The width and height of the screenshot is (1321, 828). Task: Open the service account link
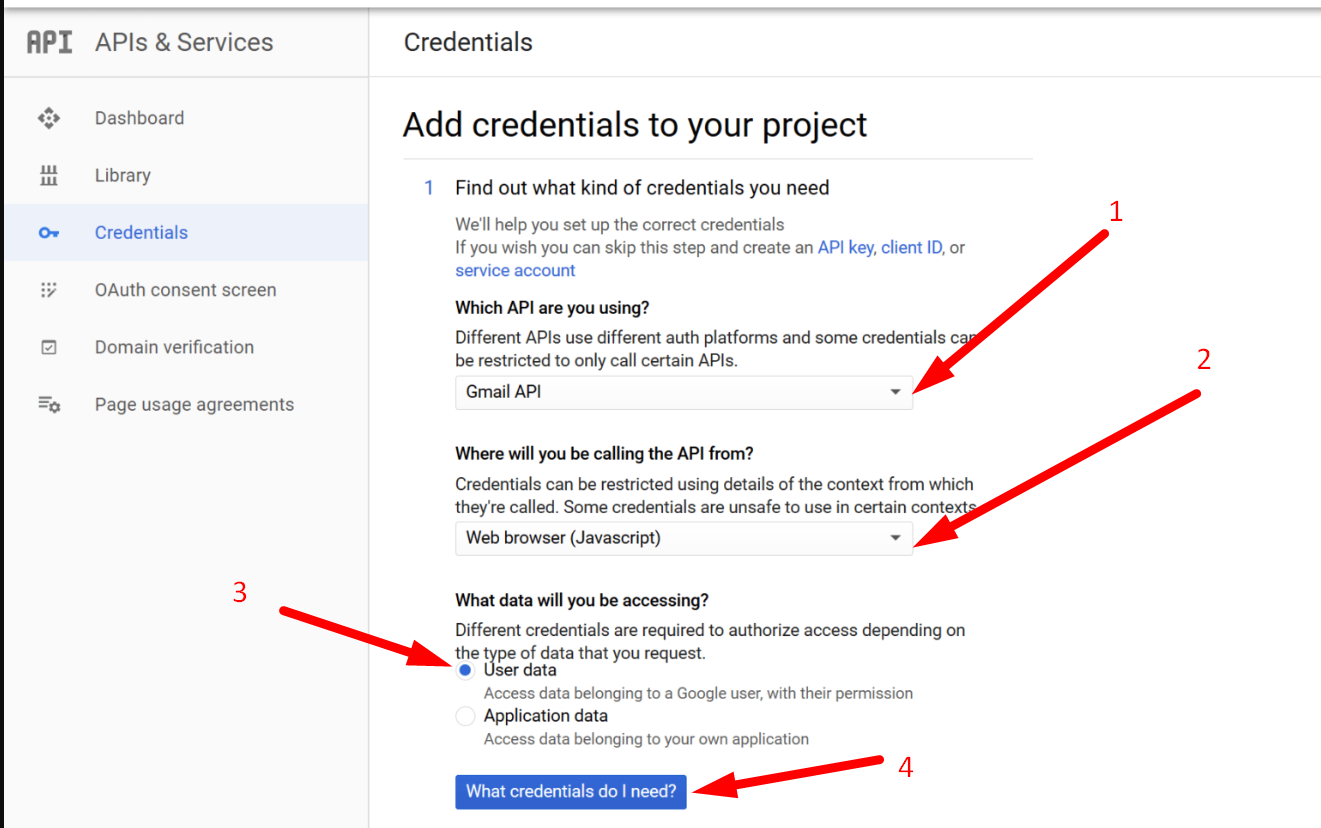[514, 270]
